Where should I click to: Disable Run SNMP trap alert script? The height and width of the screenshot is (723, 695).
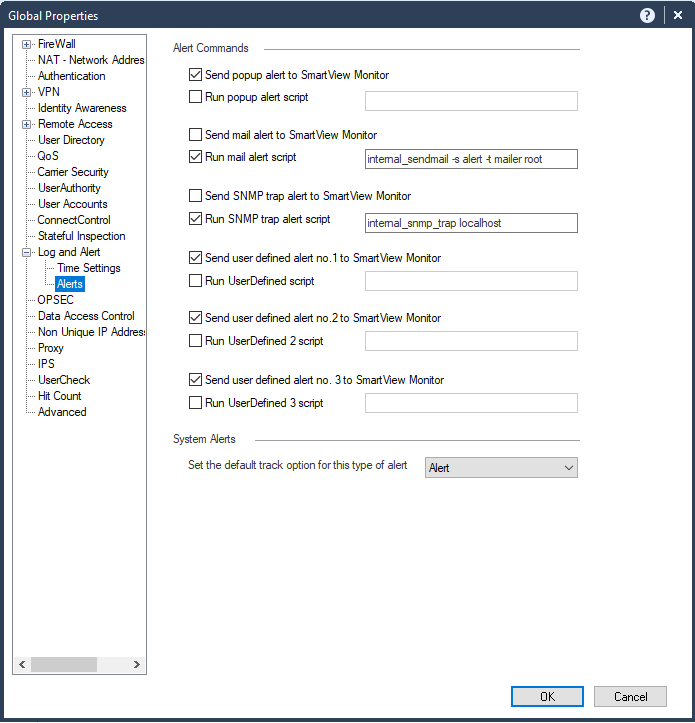tap(196, 219)
